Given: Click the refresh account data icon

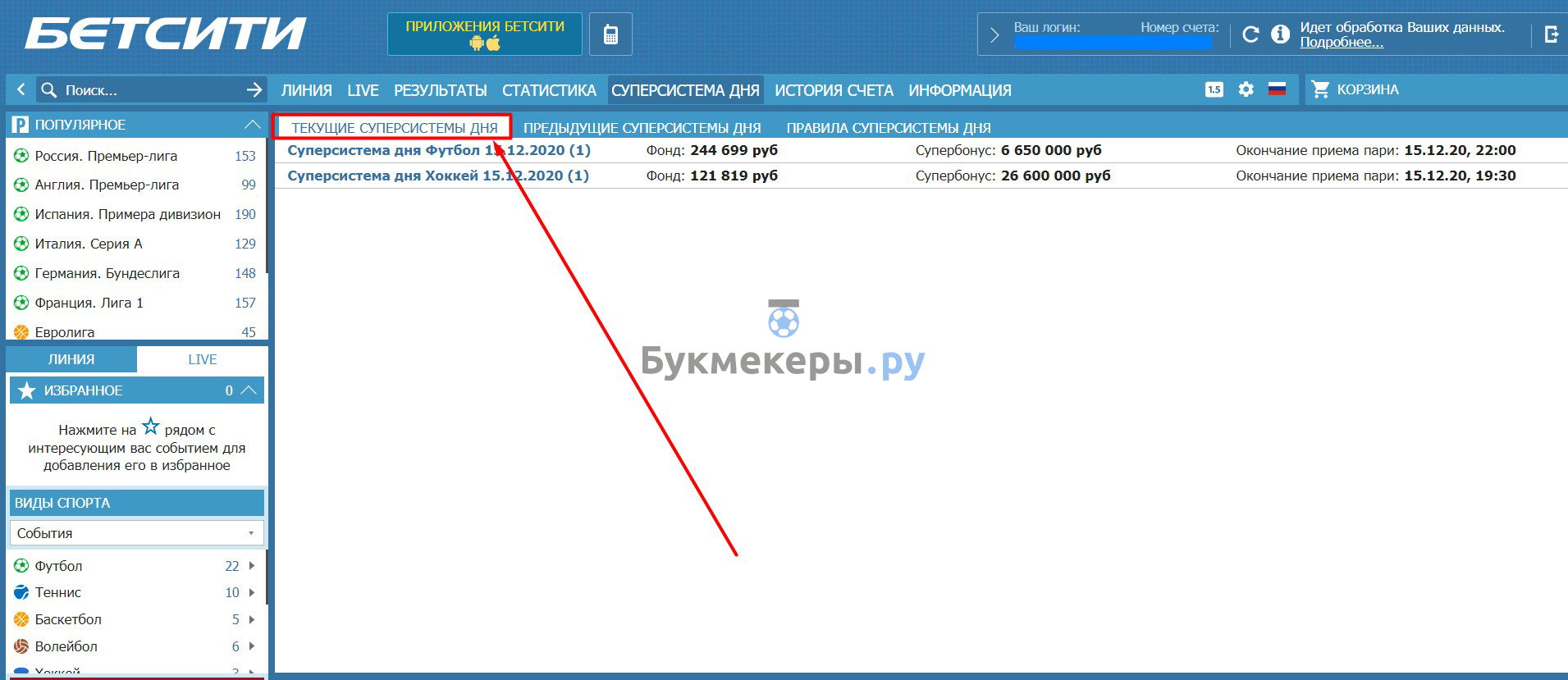Looking at the screenshot, I should [x=1250, y=34].
